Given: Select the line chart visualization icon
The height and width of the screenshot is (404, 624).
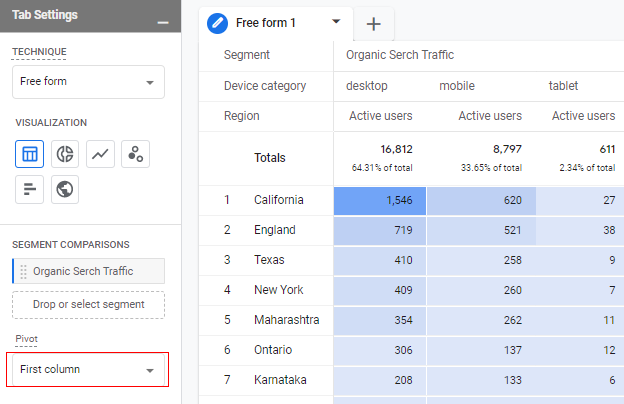Looking at the screenshot, I should 100,154.
